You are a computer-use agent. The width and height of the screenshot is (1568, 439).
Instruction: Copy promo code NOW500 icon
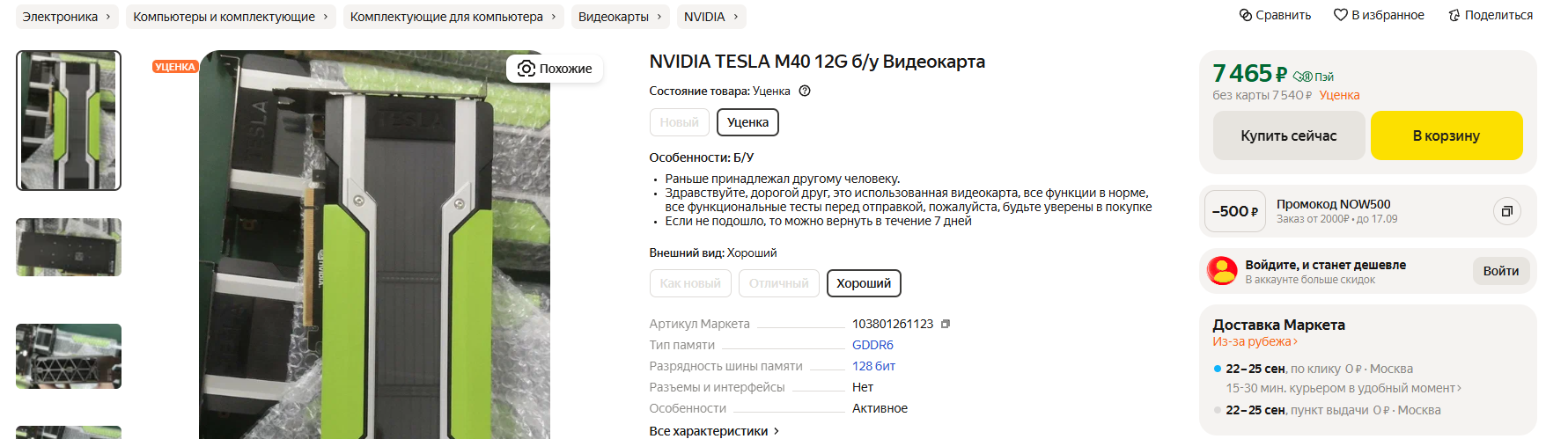coord(1506,211)
